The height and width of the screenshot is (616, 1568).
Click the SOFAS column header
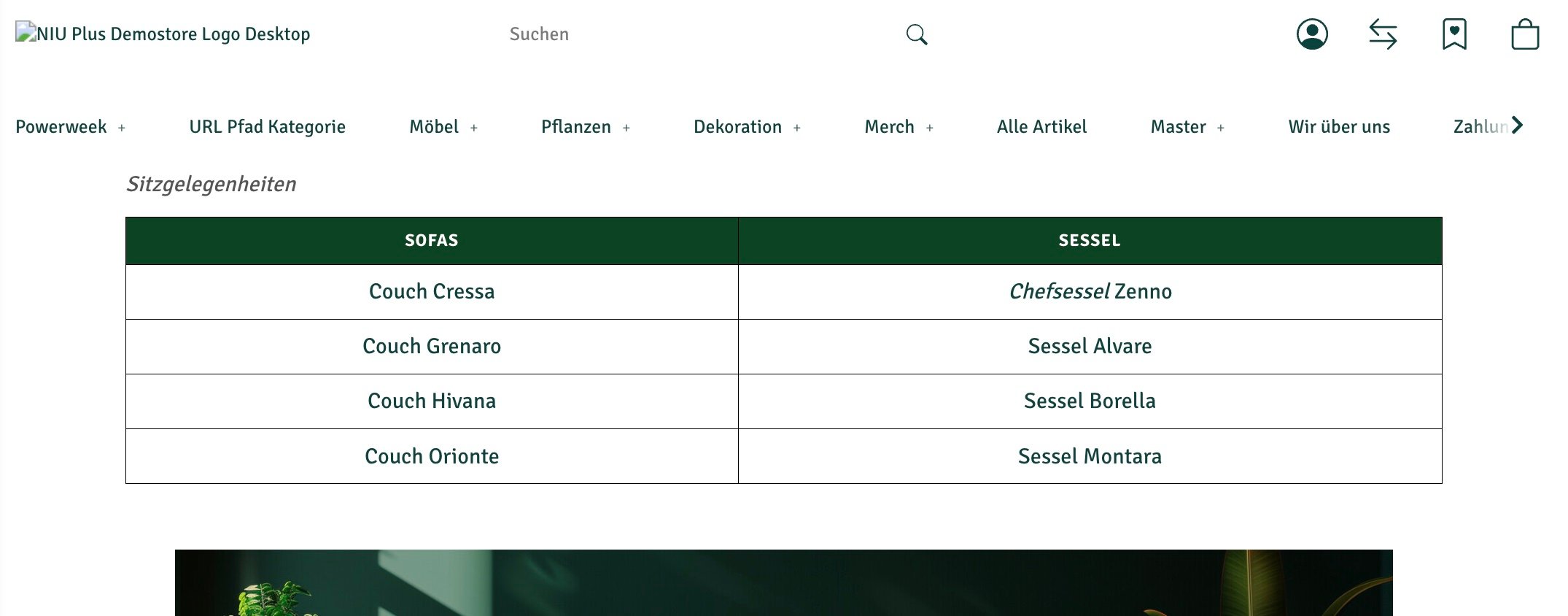tap(432, 241)
